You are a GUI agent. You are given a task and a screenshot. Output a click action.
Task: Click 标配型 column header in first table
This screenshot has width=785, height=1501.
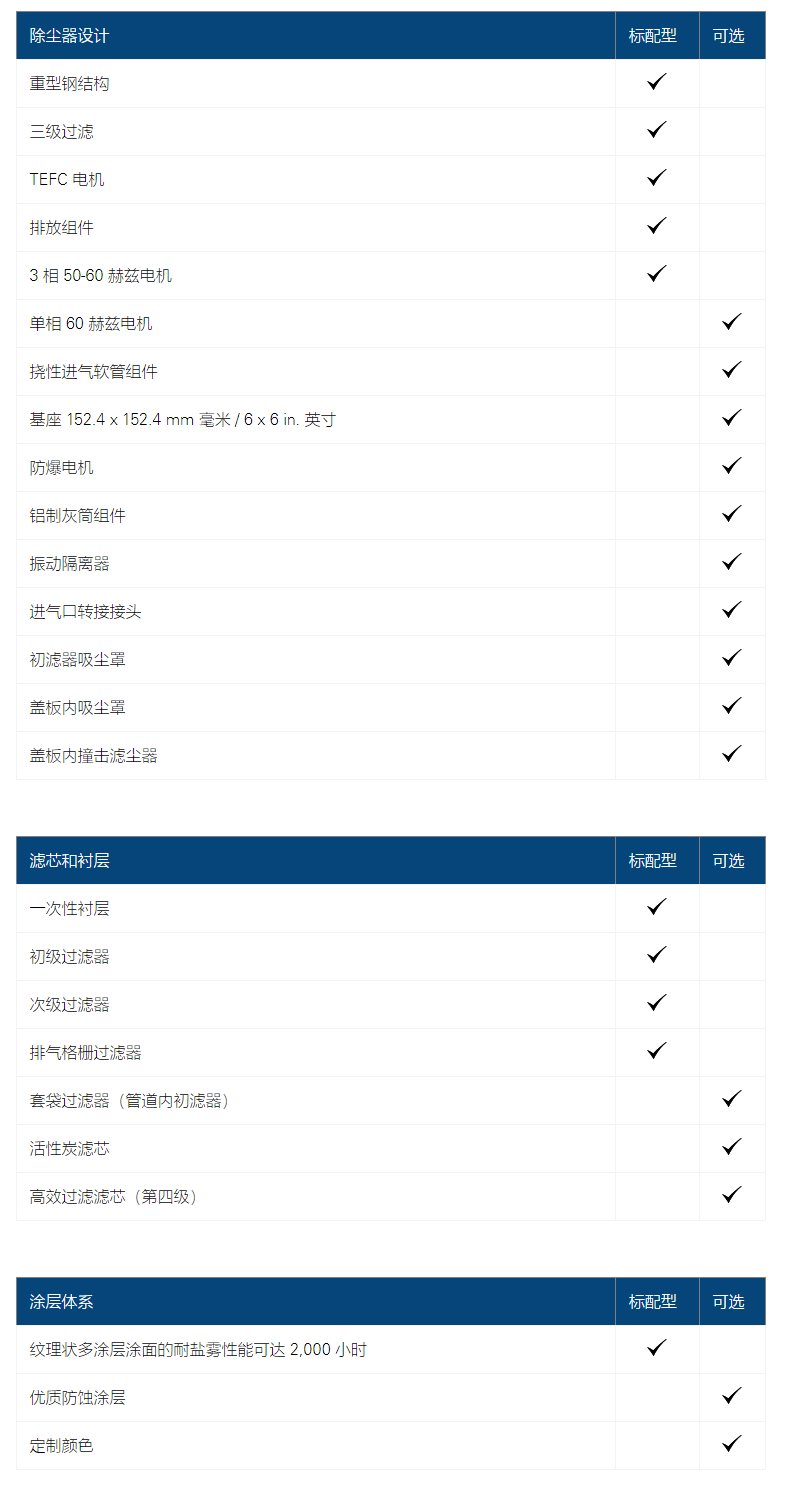(x=653, y=36)
